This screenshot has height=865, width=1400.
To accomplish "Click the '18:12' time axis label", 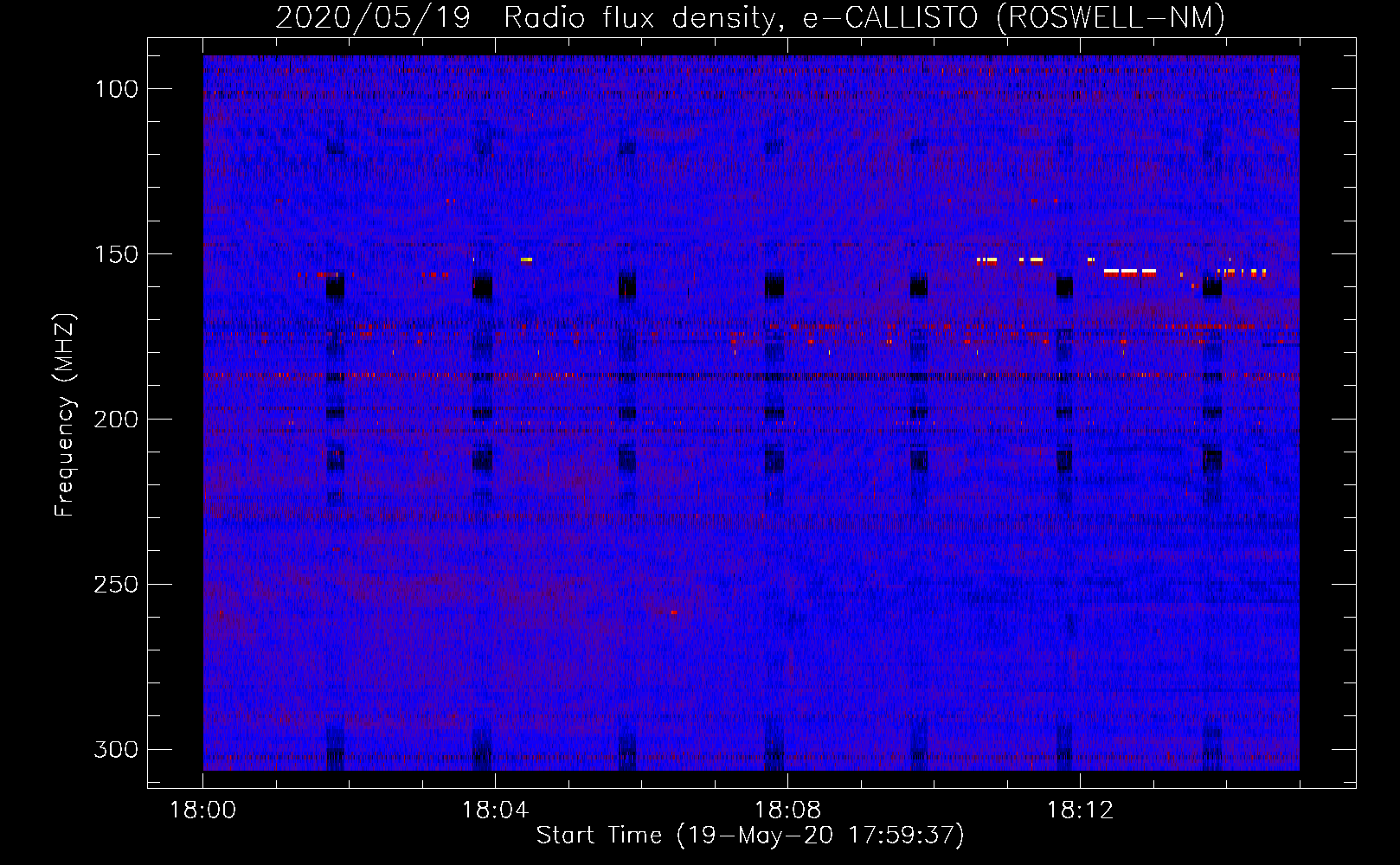I will tap(1080, 811).
